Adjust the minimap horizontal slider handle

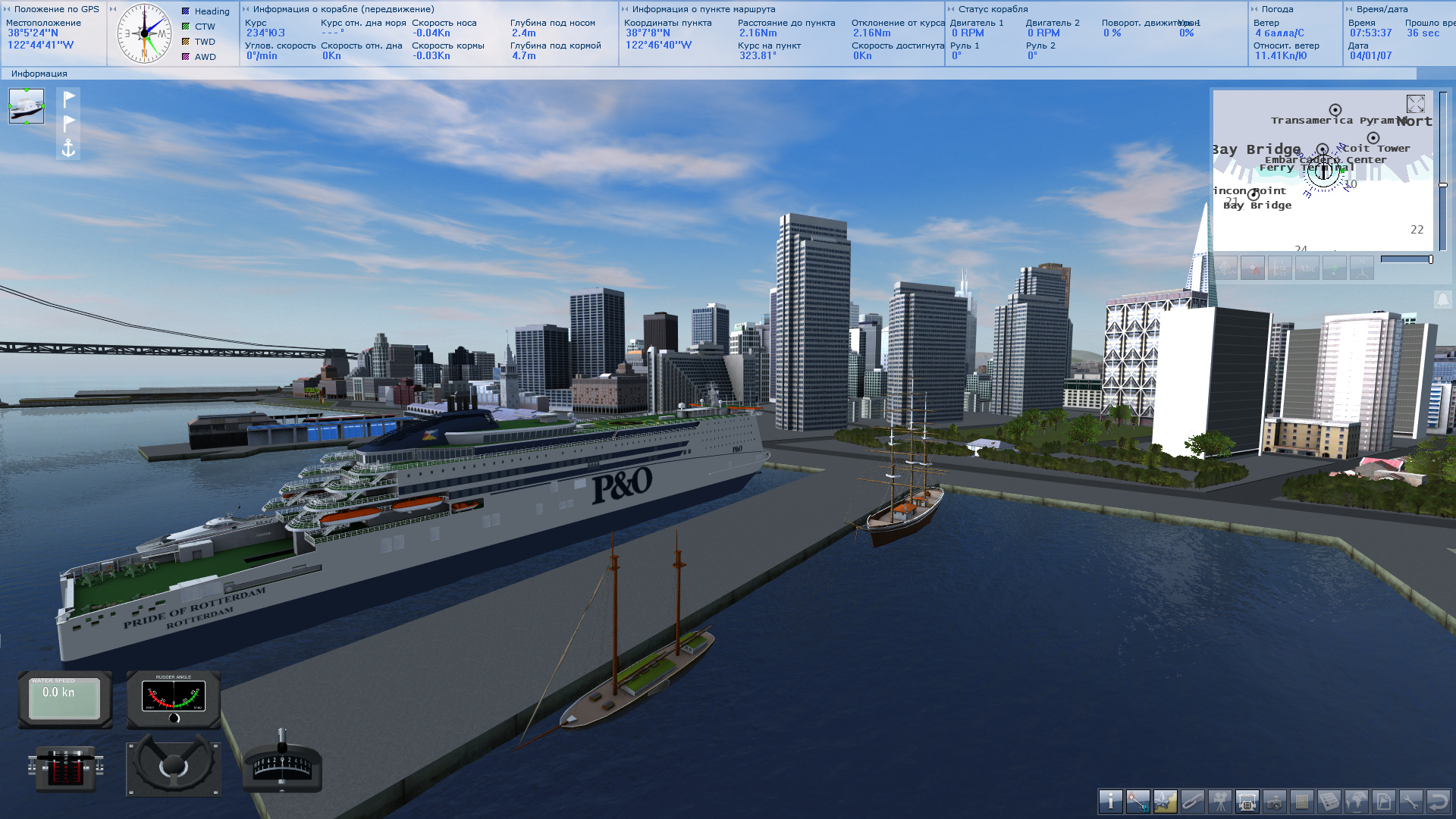click(1430, 259)
